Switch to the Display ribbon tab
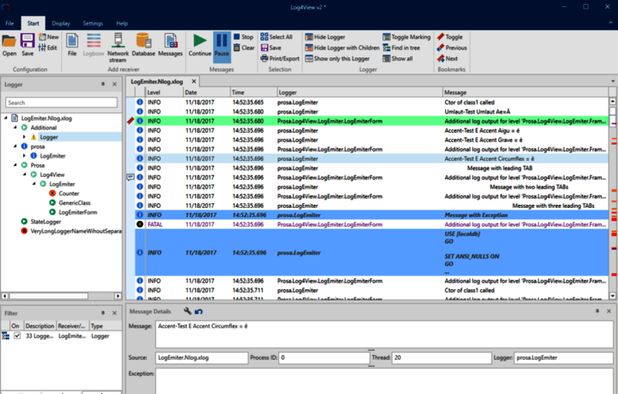618x394 pixels. (x=61, y=23)
